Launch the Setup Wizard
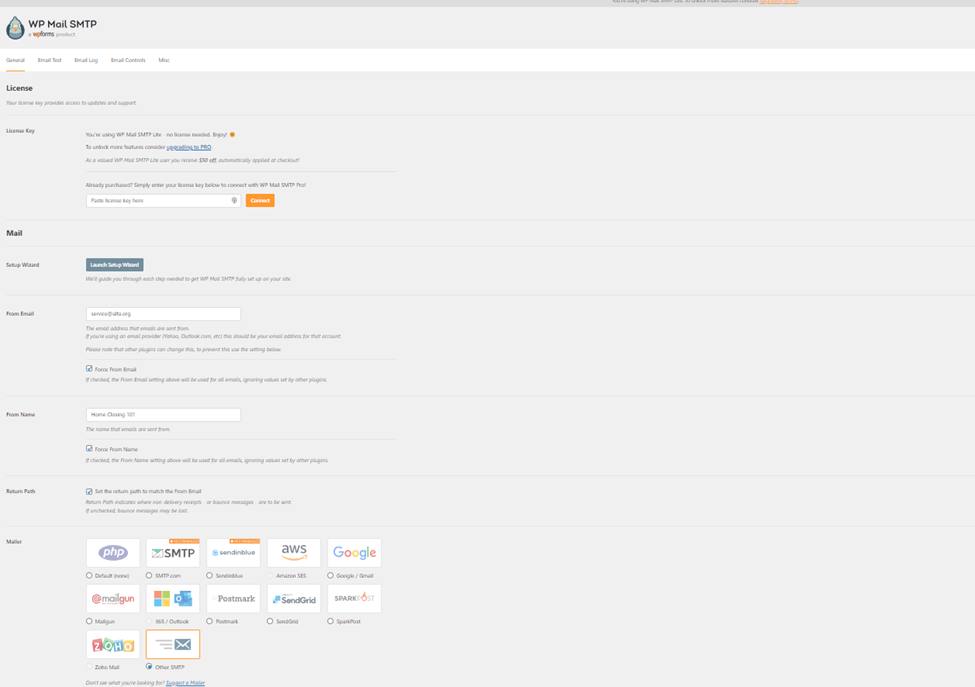This screenshot has height=687, width=975. pyautogui.click(x=114, y=265)
